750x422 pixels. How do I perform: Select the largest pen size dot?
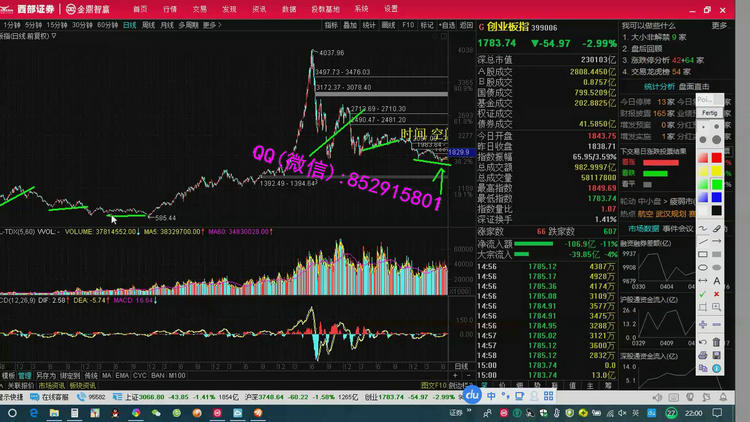coord(716,141)
